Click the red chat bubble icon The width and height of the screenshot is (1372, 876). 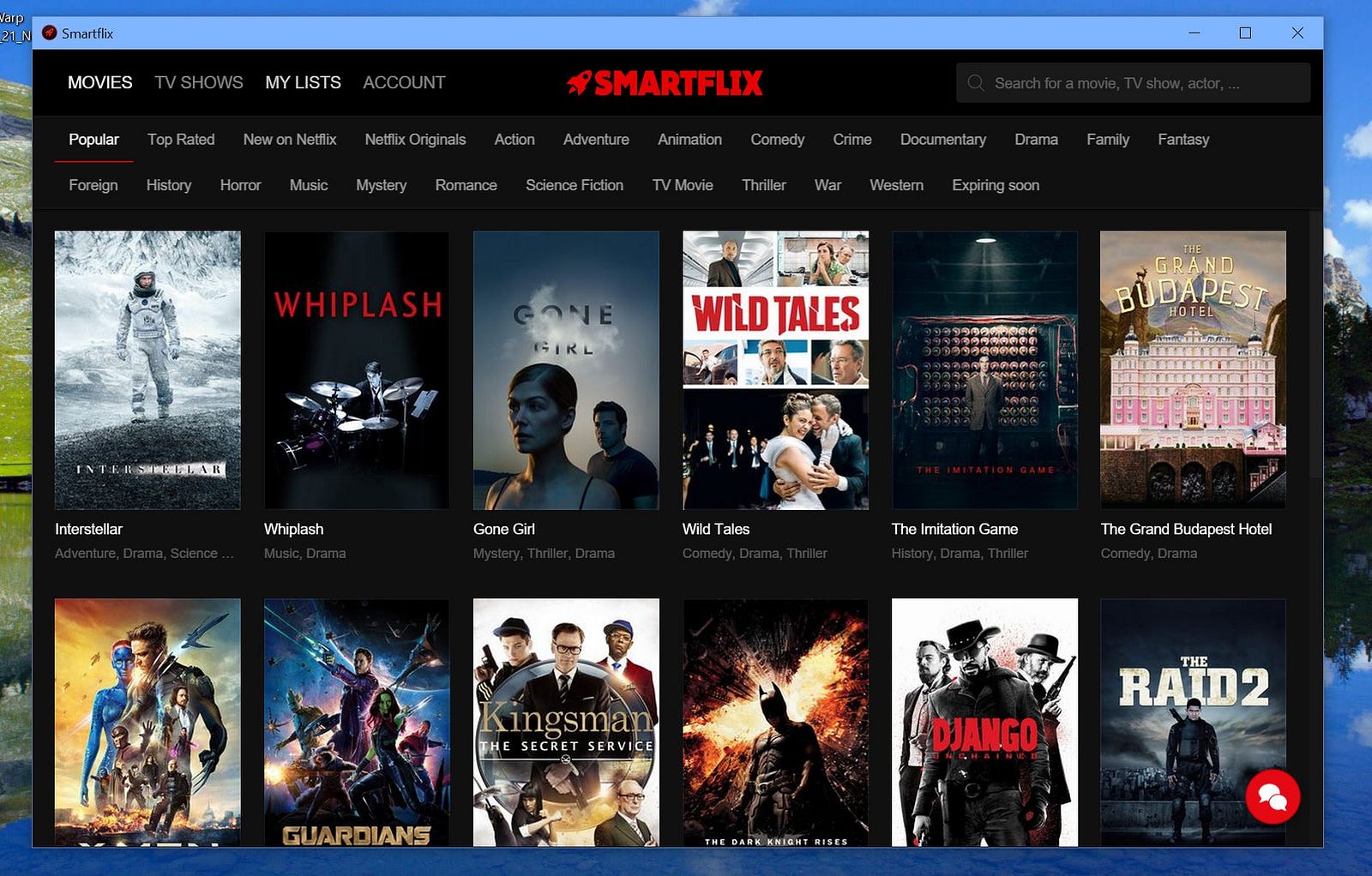click(1273, 797)
